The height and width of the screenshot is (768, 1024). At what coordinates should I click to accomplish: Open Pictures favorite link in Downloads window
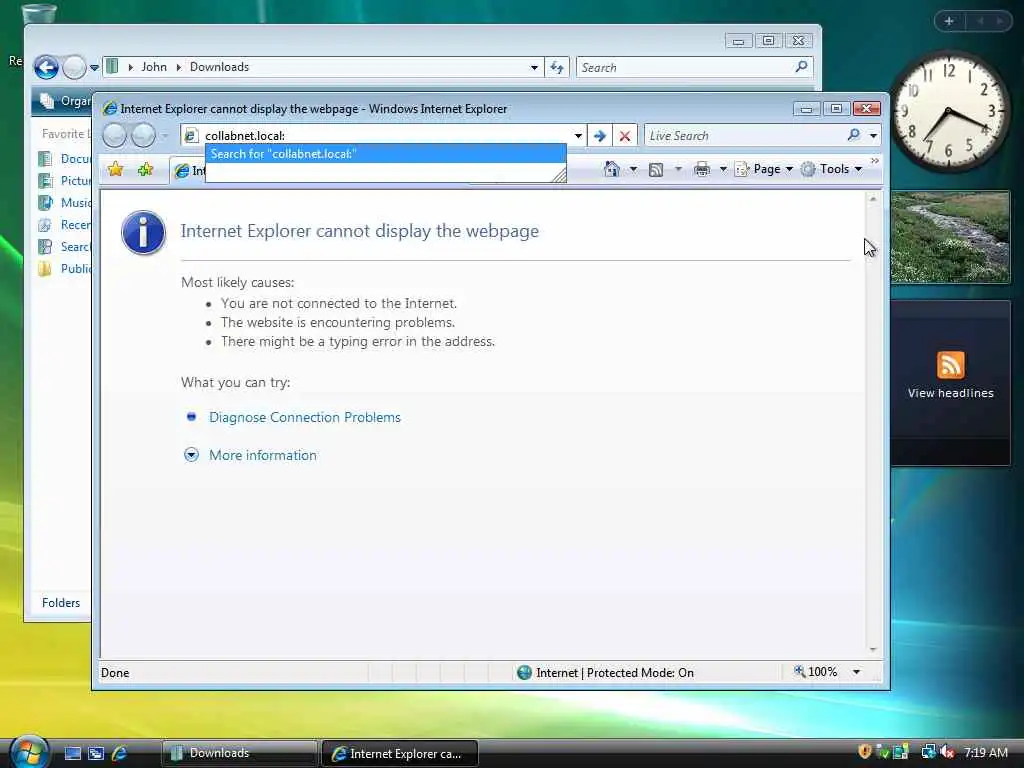pyautogui.click(x=65, y=181)
